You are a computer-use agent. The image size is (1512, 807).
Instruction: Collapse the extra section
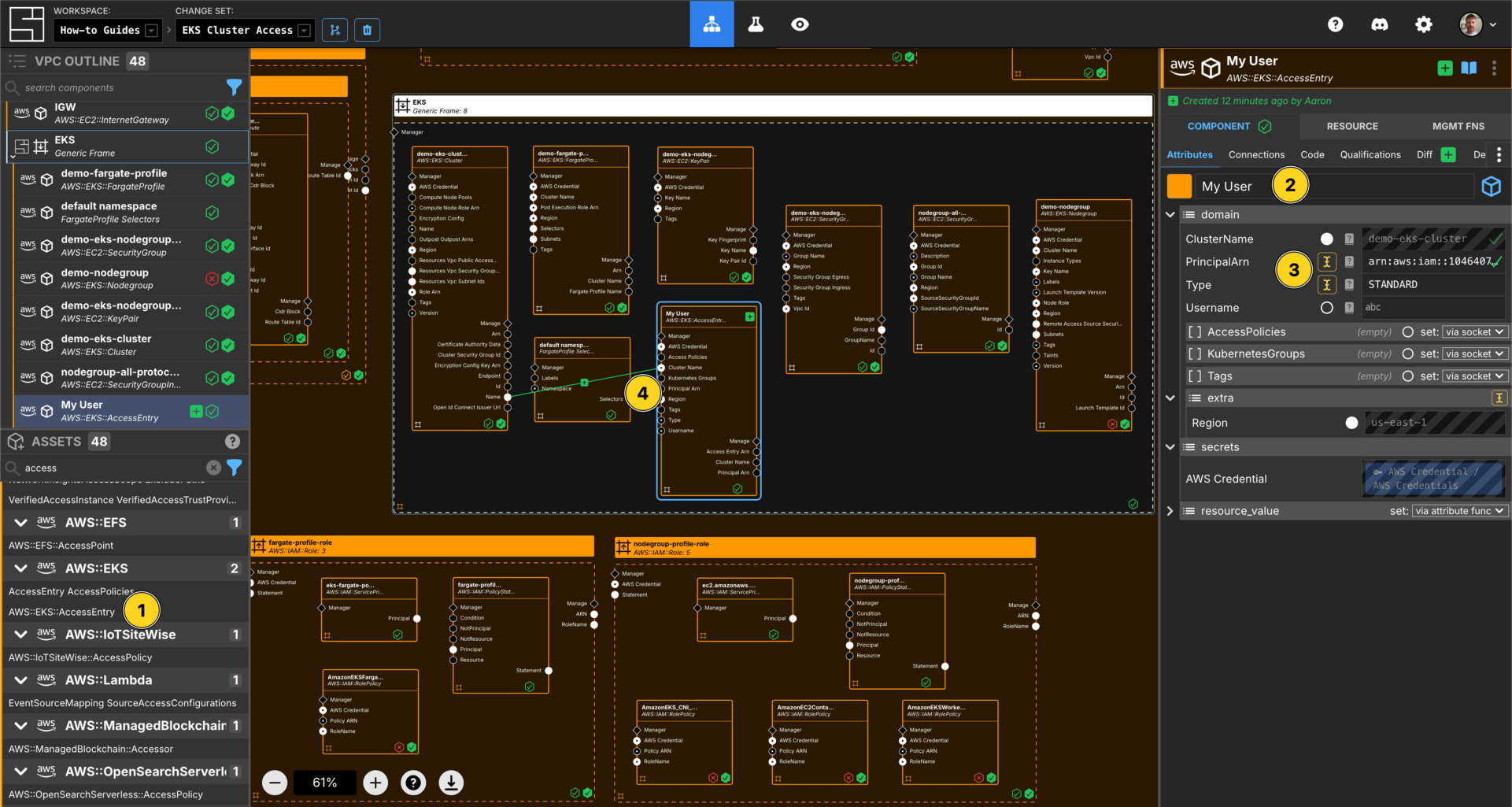click(1170, 398)
